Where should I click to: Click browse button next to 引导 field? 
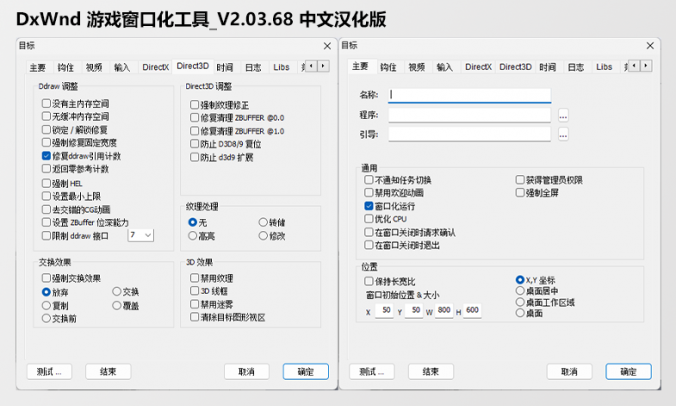[563, 134]
